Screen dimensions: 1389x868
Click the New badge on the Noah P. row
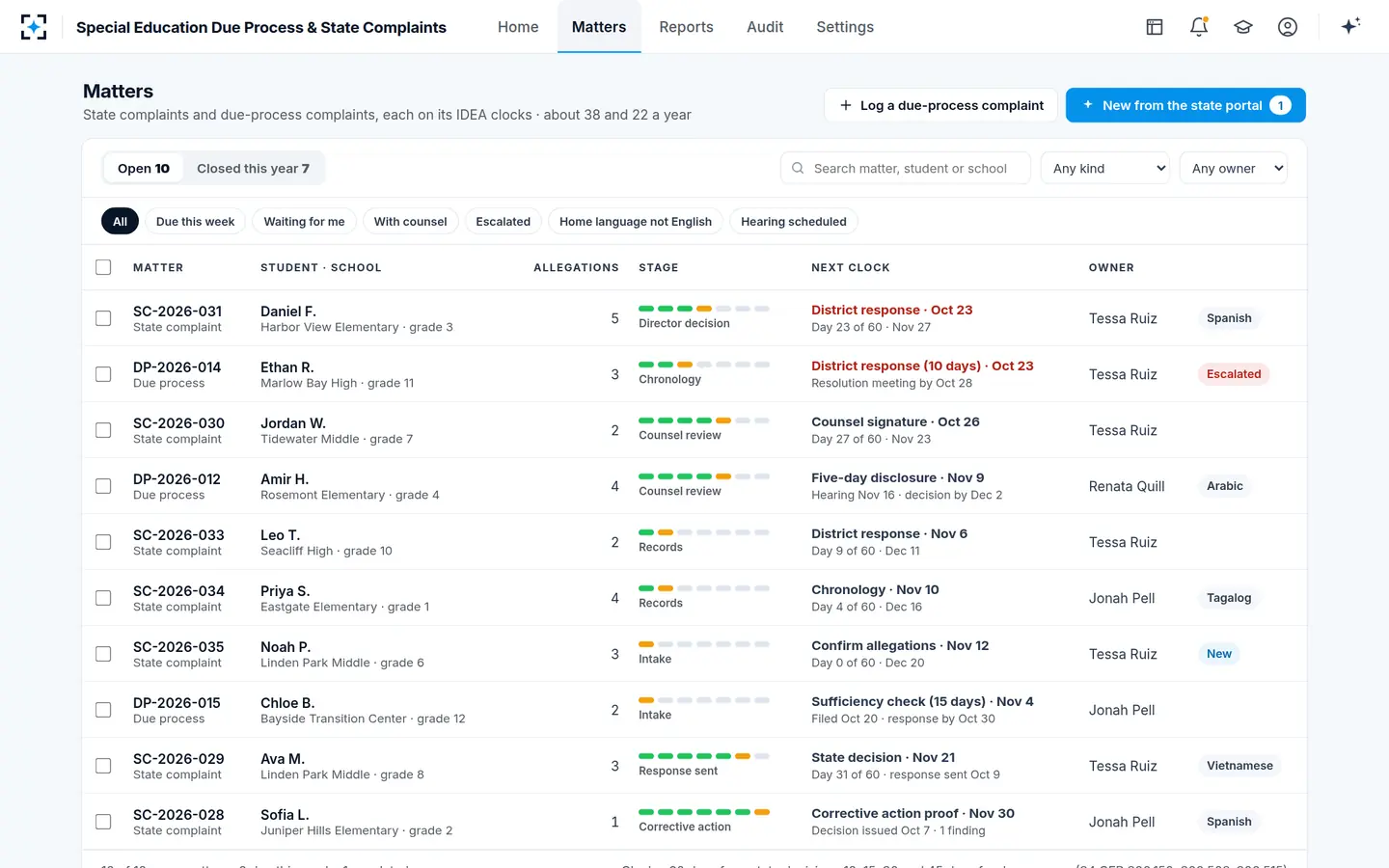(1219, 654)
